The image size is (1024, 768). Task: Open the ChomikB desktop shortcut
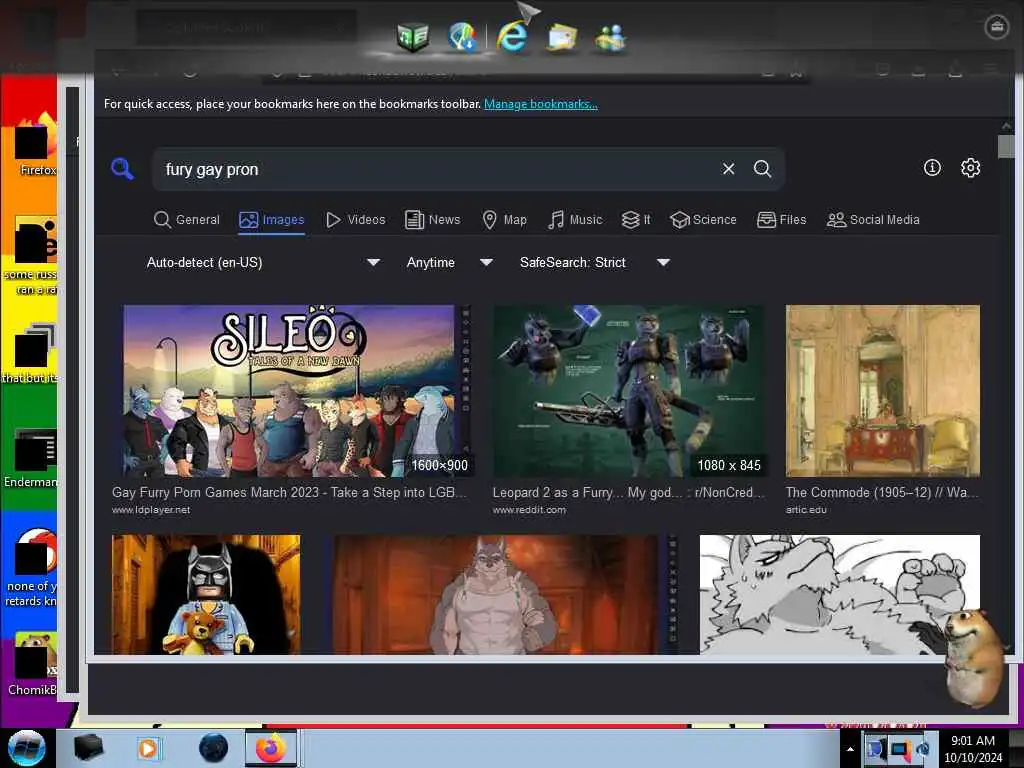coord(32,665)
